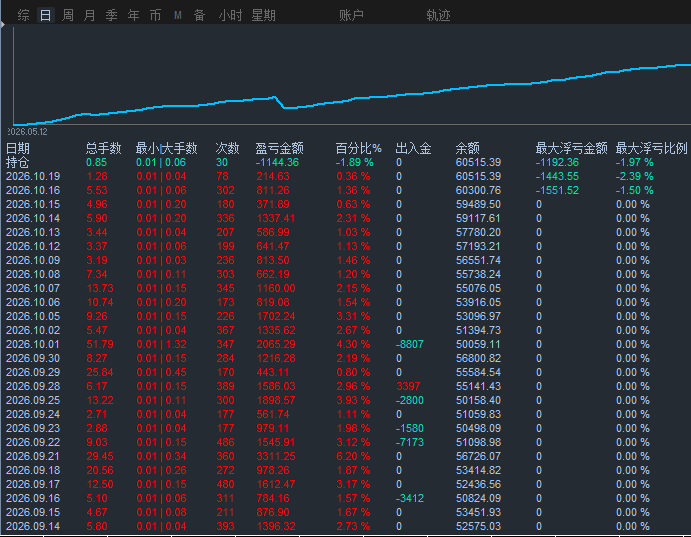Open the 季 (quarterly) tab
691x537 pixels.
[x=111, y=15]
